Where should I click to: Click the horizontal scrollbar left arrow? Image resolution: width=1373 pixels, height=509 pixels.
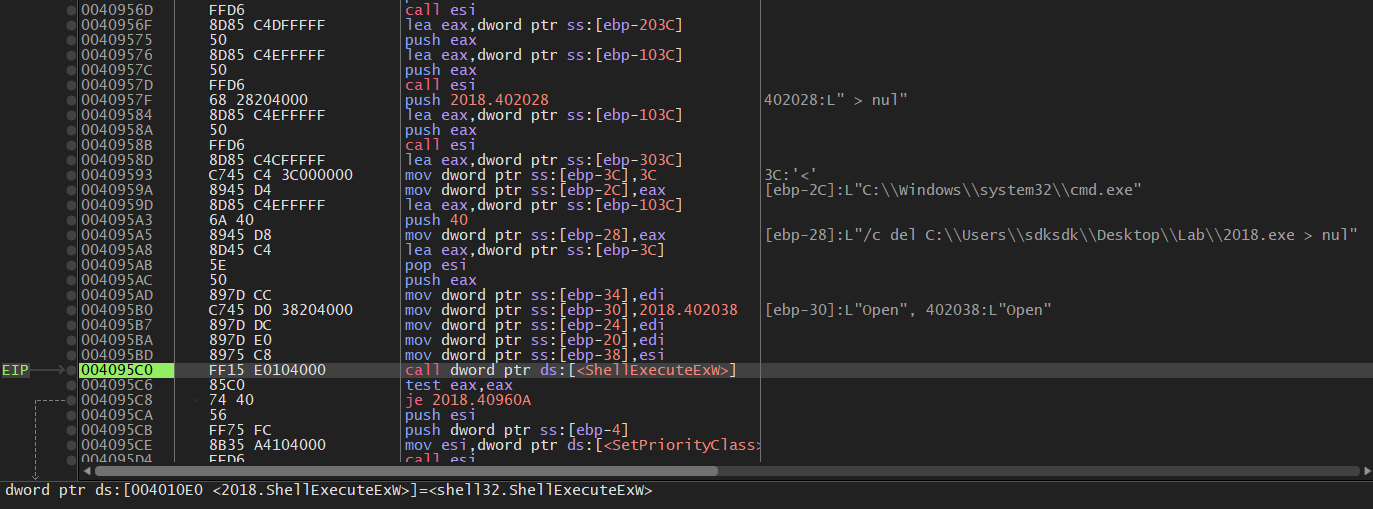pyautogui.click(x=87, y=470)
